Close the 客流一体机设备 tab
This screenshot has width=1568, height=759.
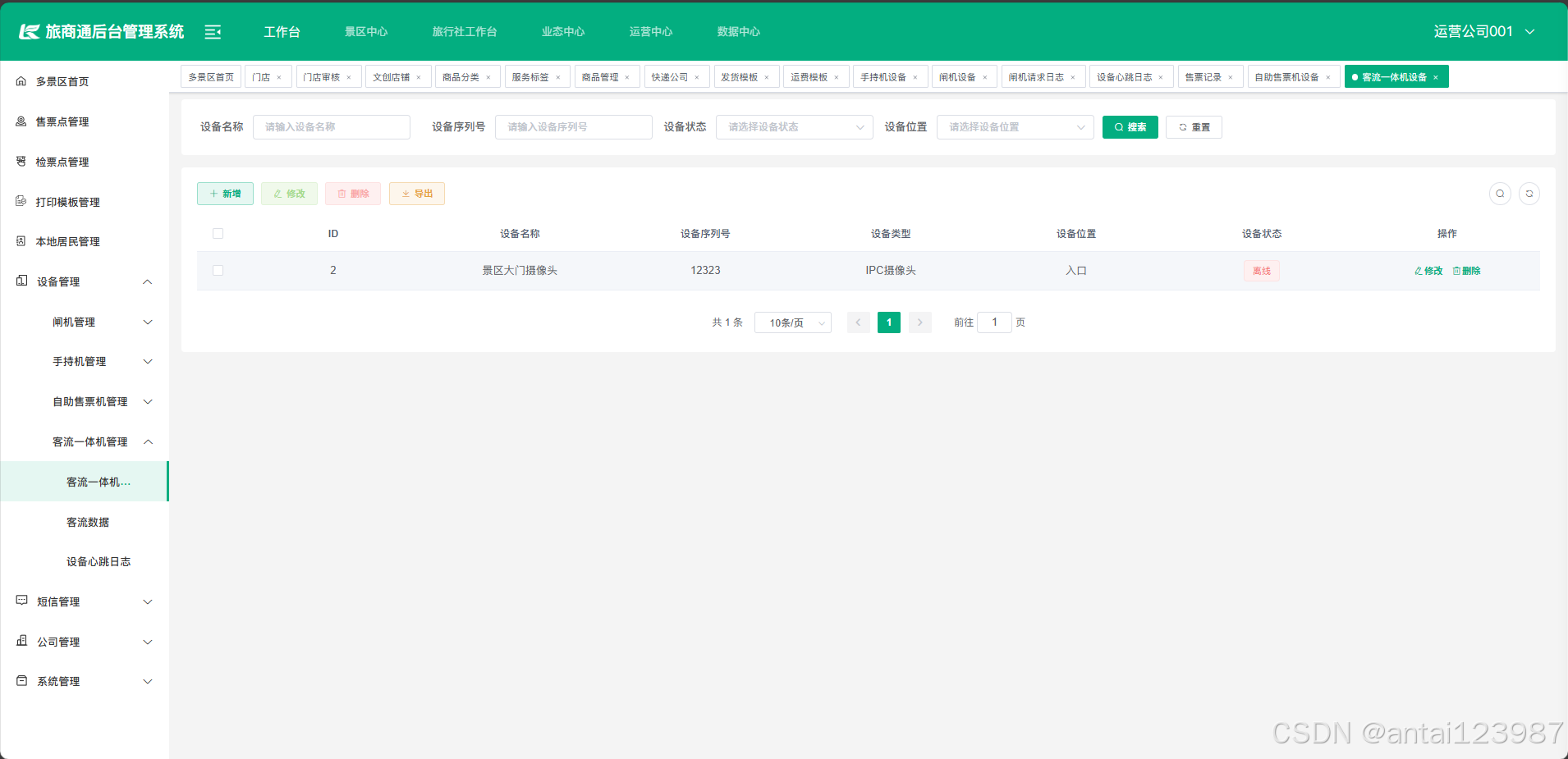[1436, 77]
